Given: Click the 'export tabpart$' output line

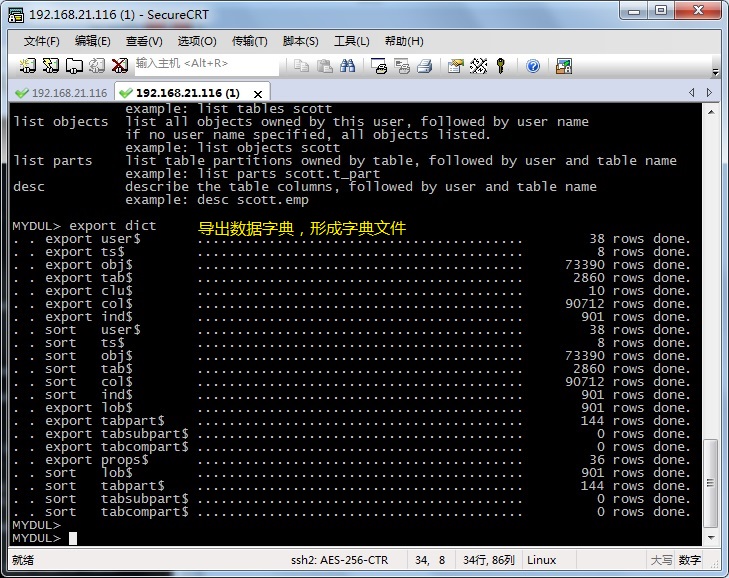Looking at the screenshot, I should coord(351,421).
